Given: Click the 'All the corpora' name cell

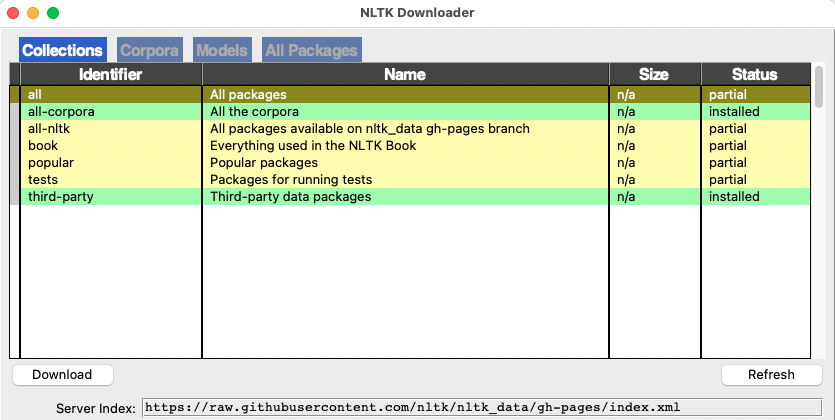Looking at the screenshot, I should pos(405,112).
